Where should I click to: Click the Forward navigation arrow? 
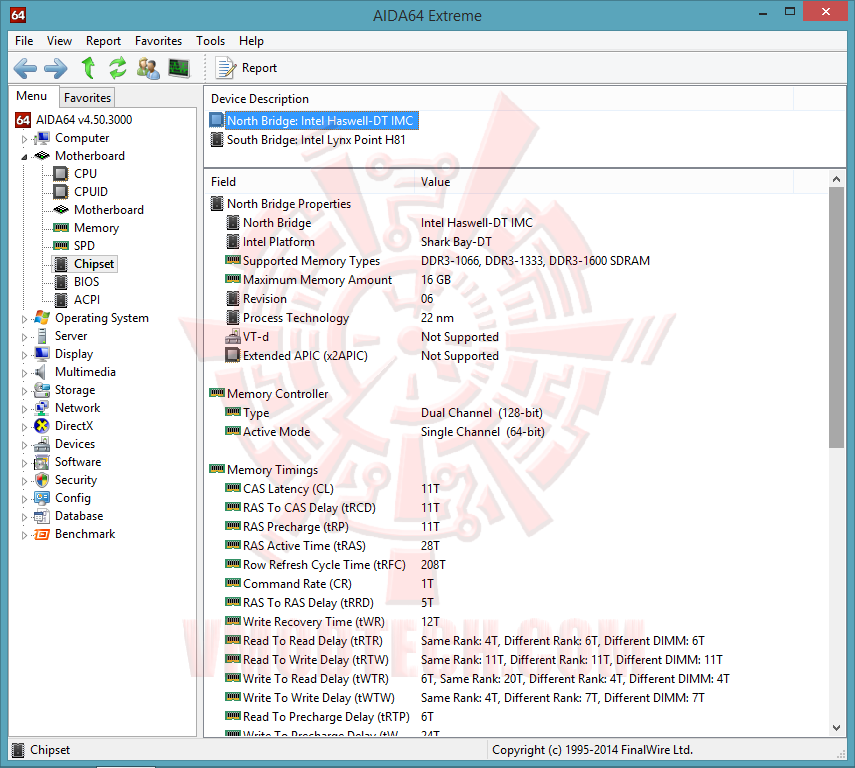pyautogui.click(x=56, y=68)
